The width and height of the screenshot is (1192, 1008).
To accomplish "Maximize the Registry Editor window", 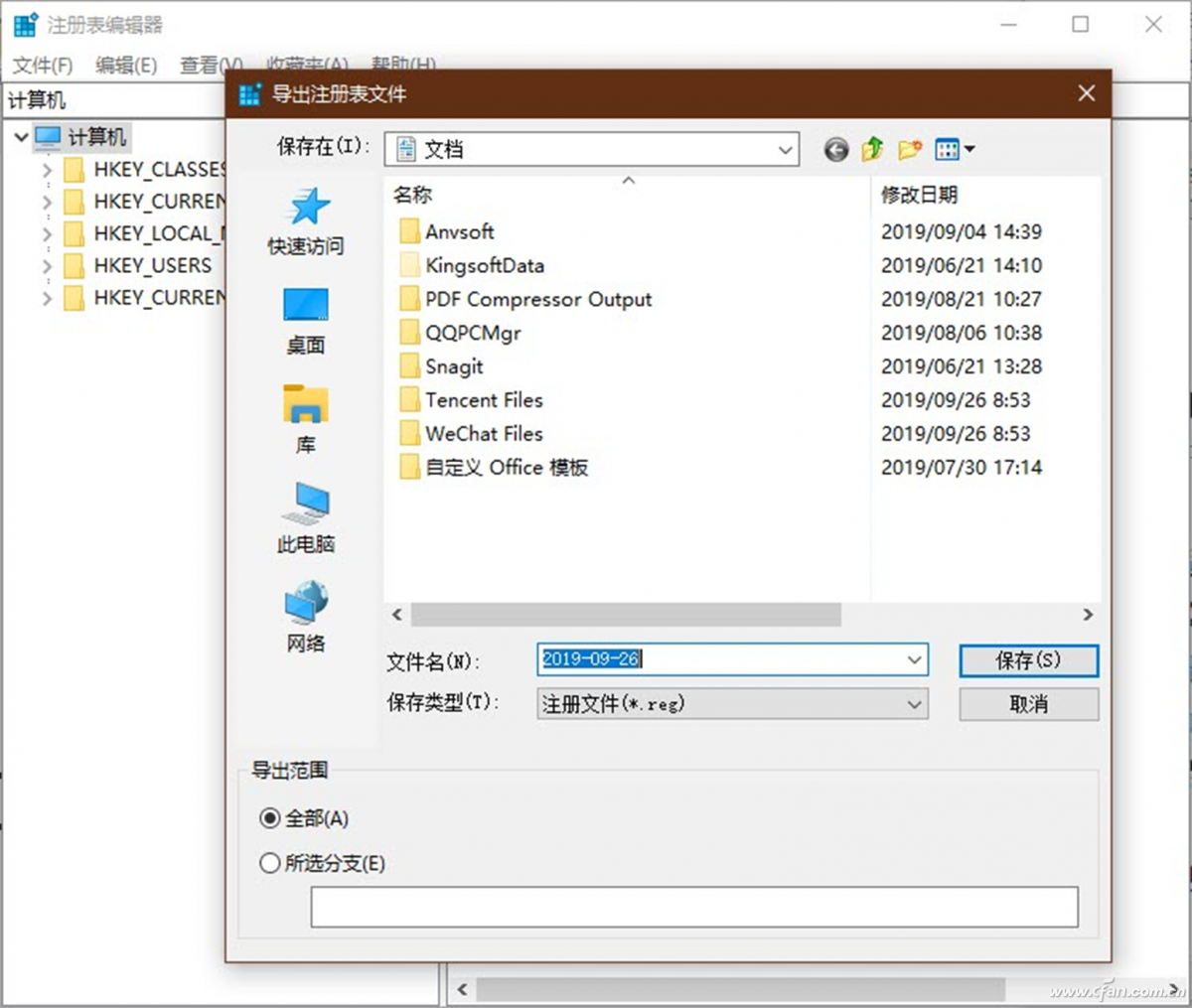I will pos(1081,25).
